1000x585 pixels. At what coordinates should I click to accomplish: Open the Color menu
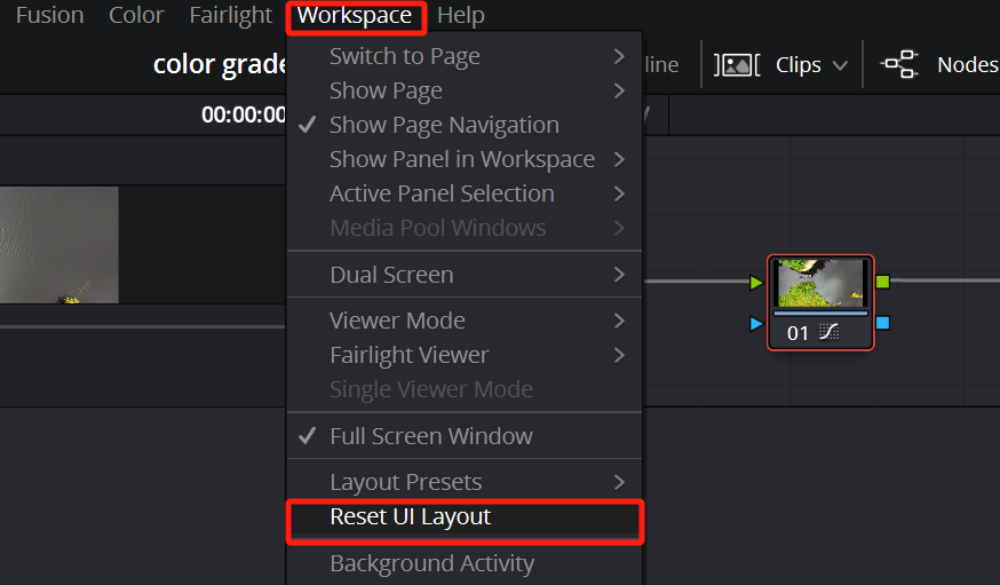136,15
